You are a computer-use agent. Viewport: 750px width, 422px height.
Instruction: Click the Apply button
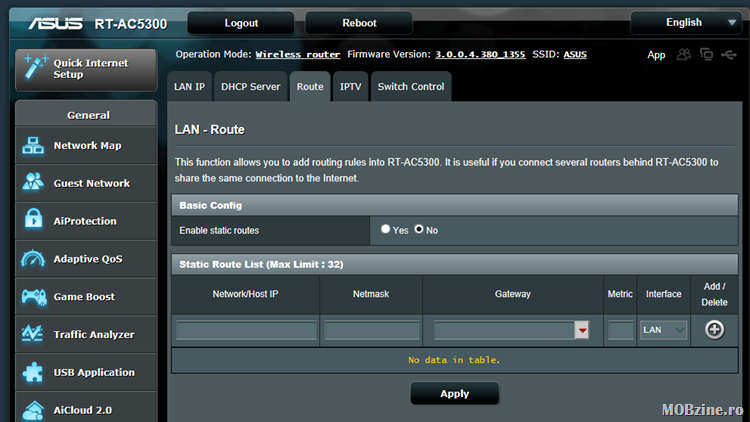pyautogui.click(x=454, y=394)
